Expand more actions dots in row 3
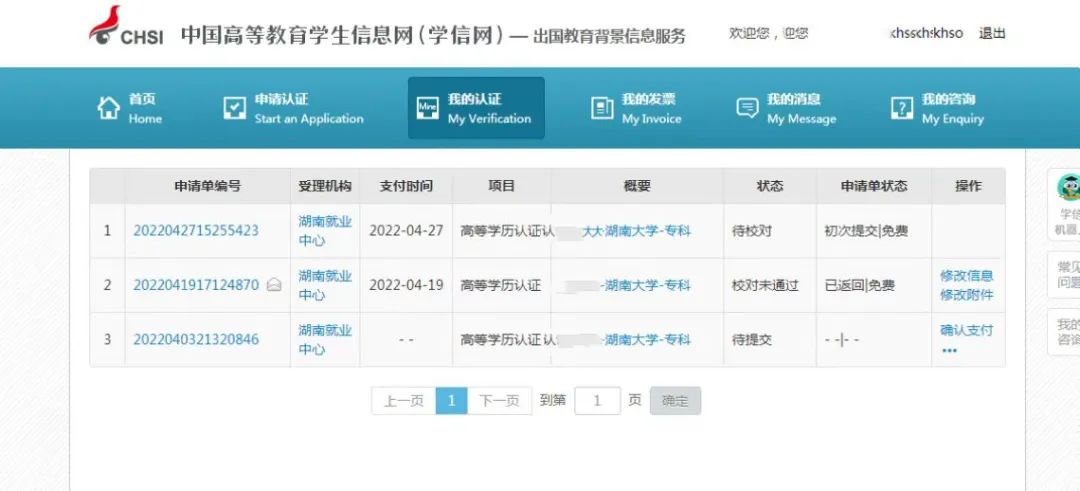The width and height of the screenshot is (1080, 491). (949, 350)
